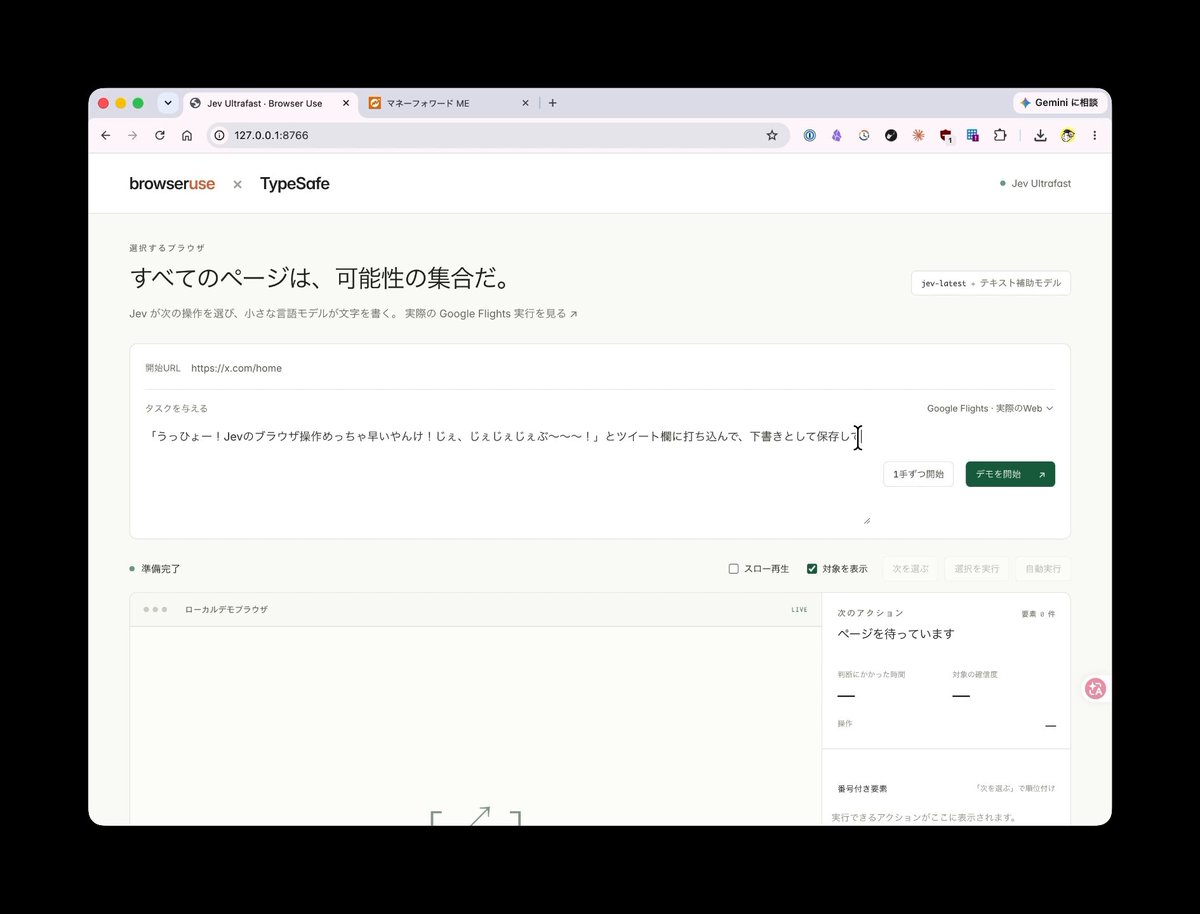Open a new tab with plus button
The image size is (1200, 914).
click(552, 103)
